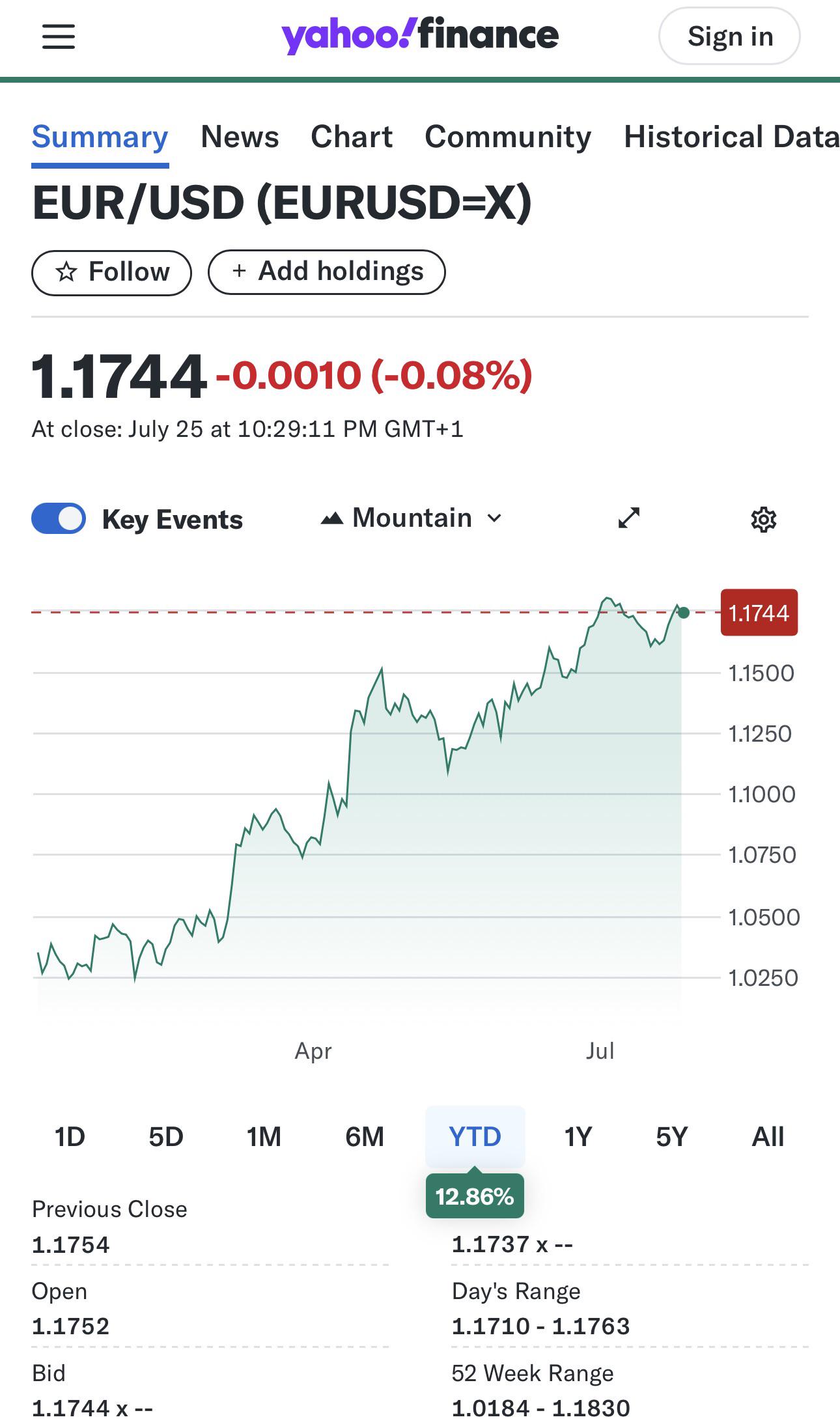Open the Historical Data tab
The width and height of the screenshot is (840, 1428).
[731, 137]
